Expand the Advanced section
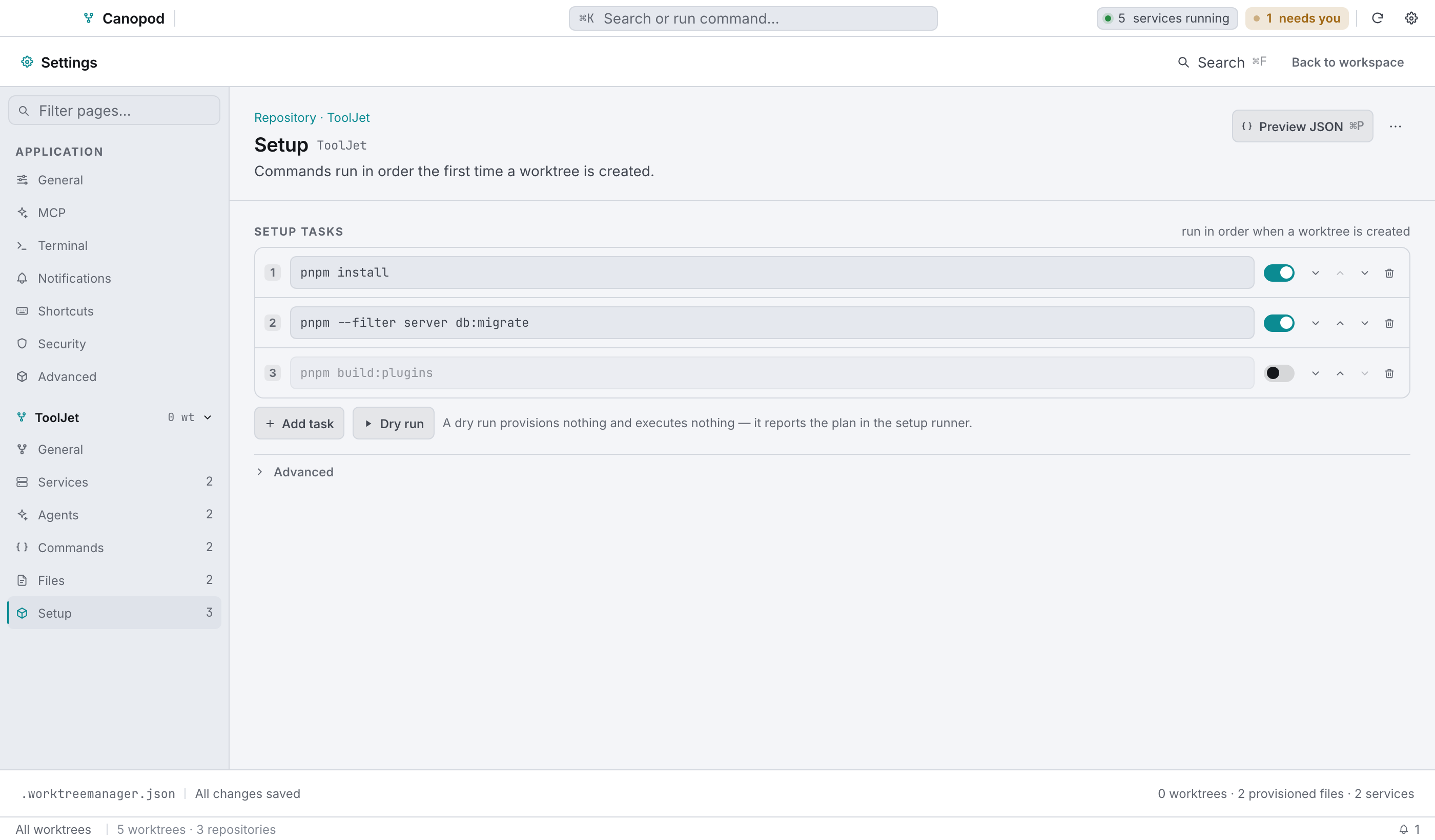This screenshot has height=840, width=1435. pos(294,472)
